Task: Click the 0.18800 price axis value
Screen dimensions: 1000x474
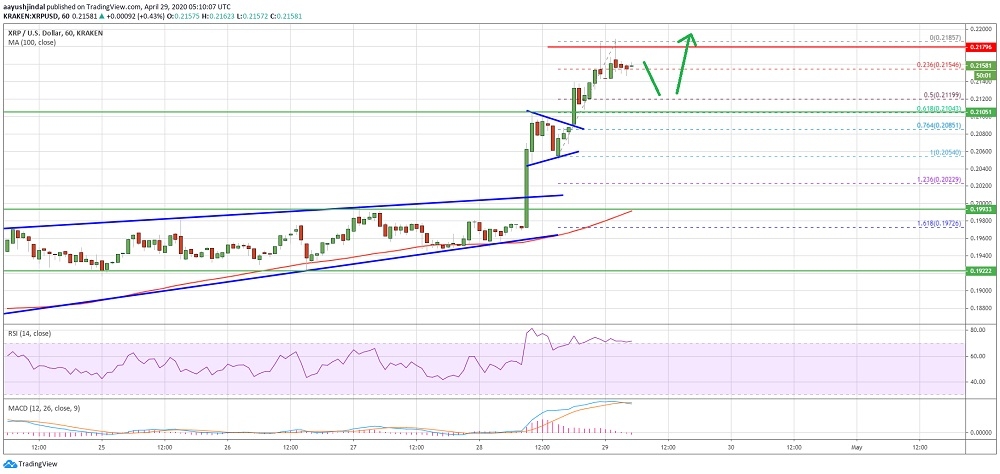Action: point(979,307)
